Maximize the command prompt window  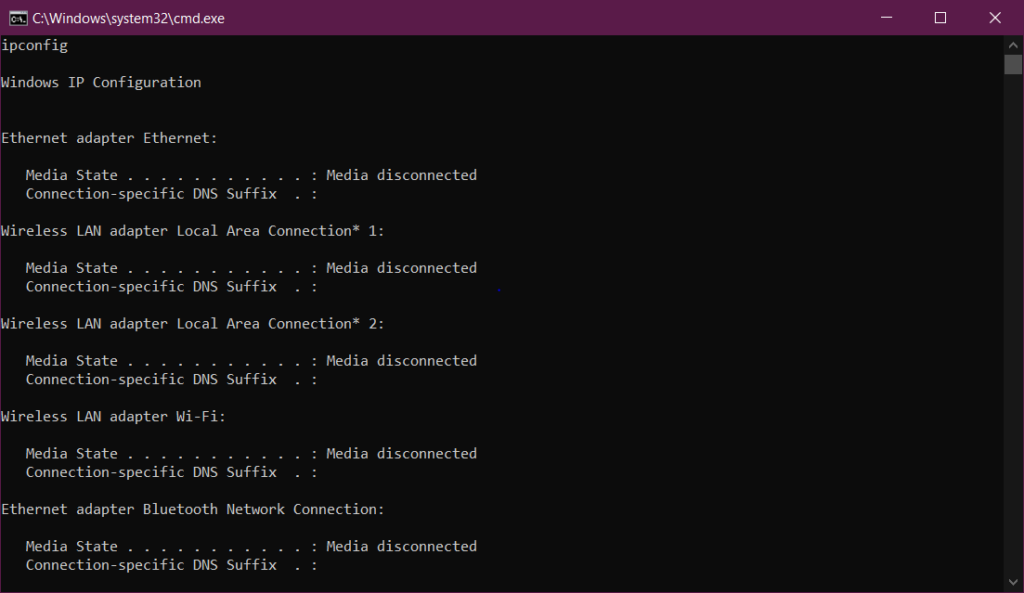click(940, 17)
